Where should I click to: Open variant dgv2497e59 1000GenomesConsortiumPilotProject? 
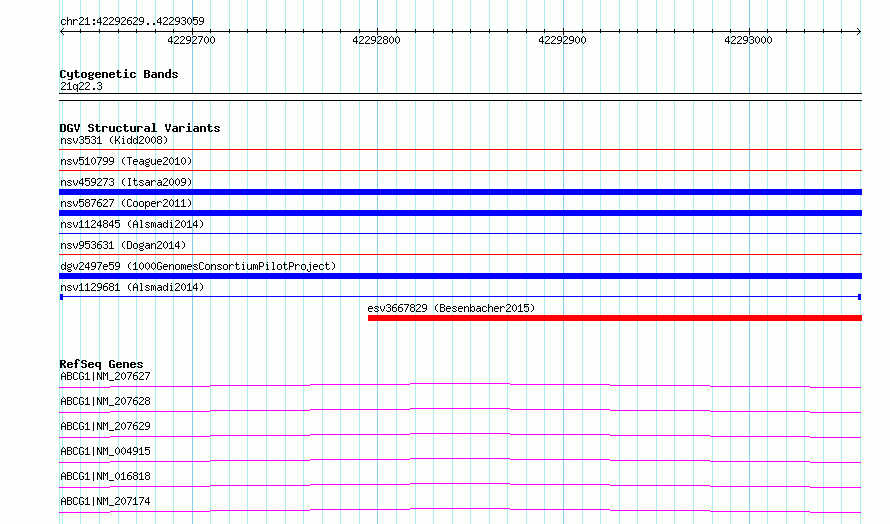[x=198, y=266]
